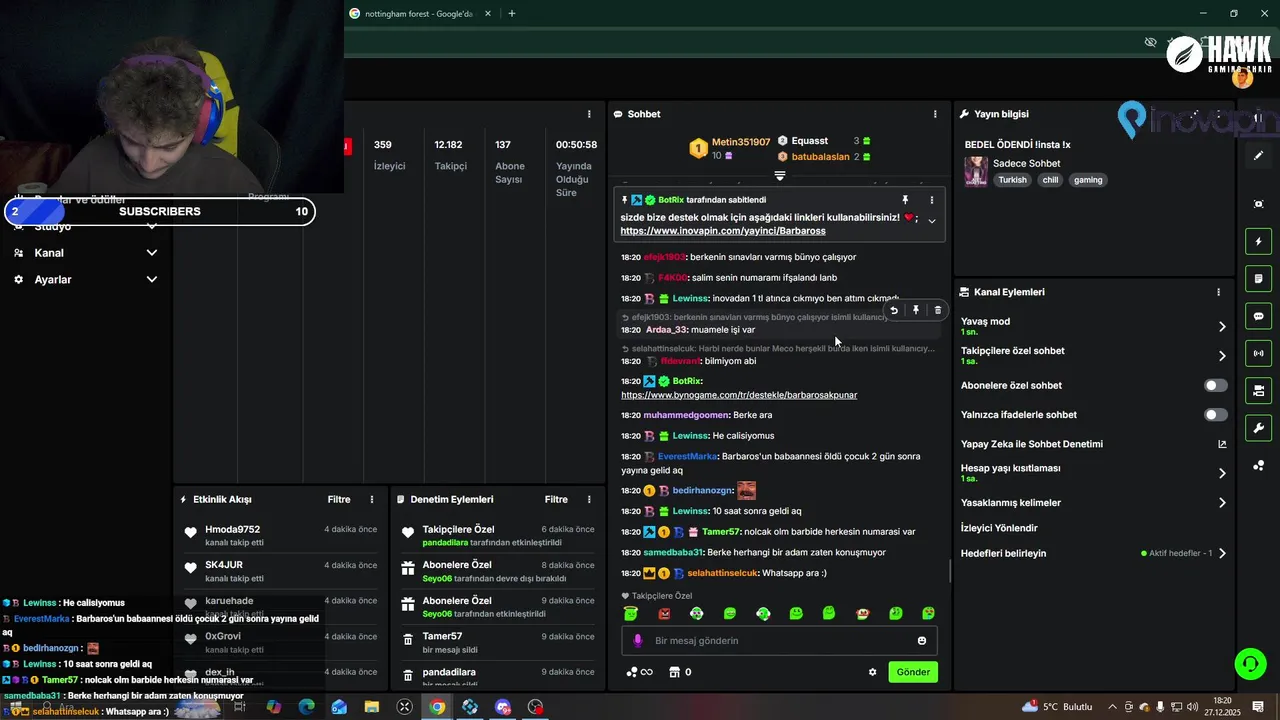
Task: Open the support headset chat bubble
Action: point(1249,664)
